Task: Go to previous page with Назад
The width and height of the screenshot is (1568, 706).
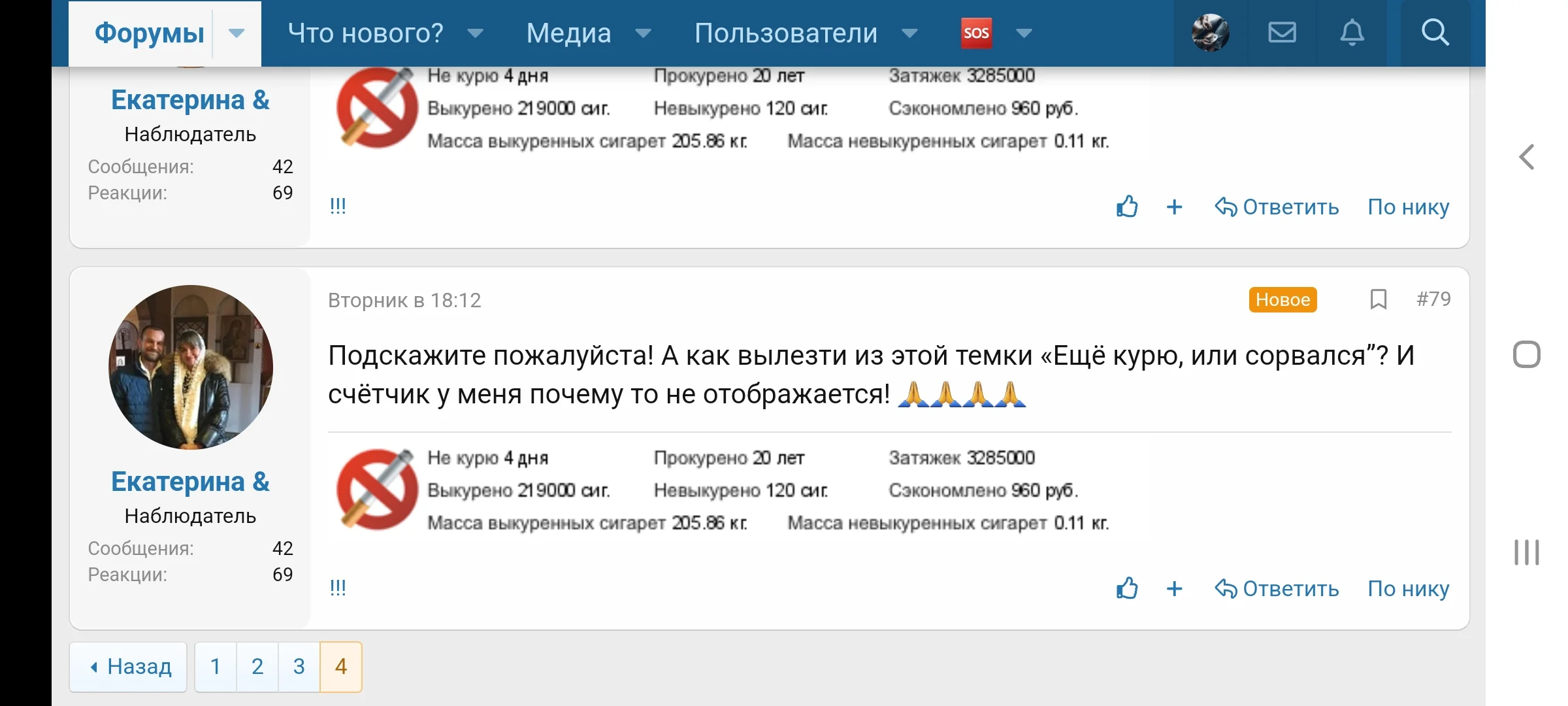Action: pyautogui.click(x=129, y=667)
